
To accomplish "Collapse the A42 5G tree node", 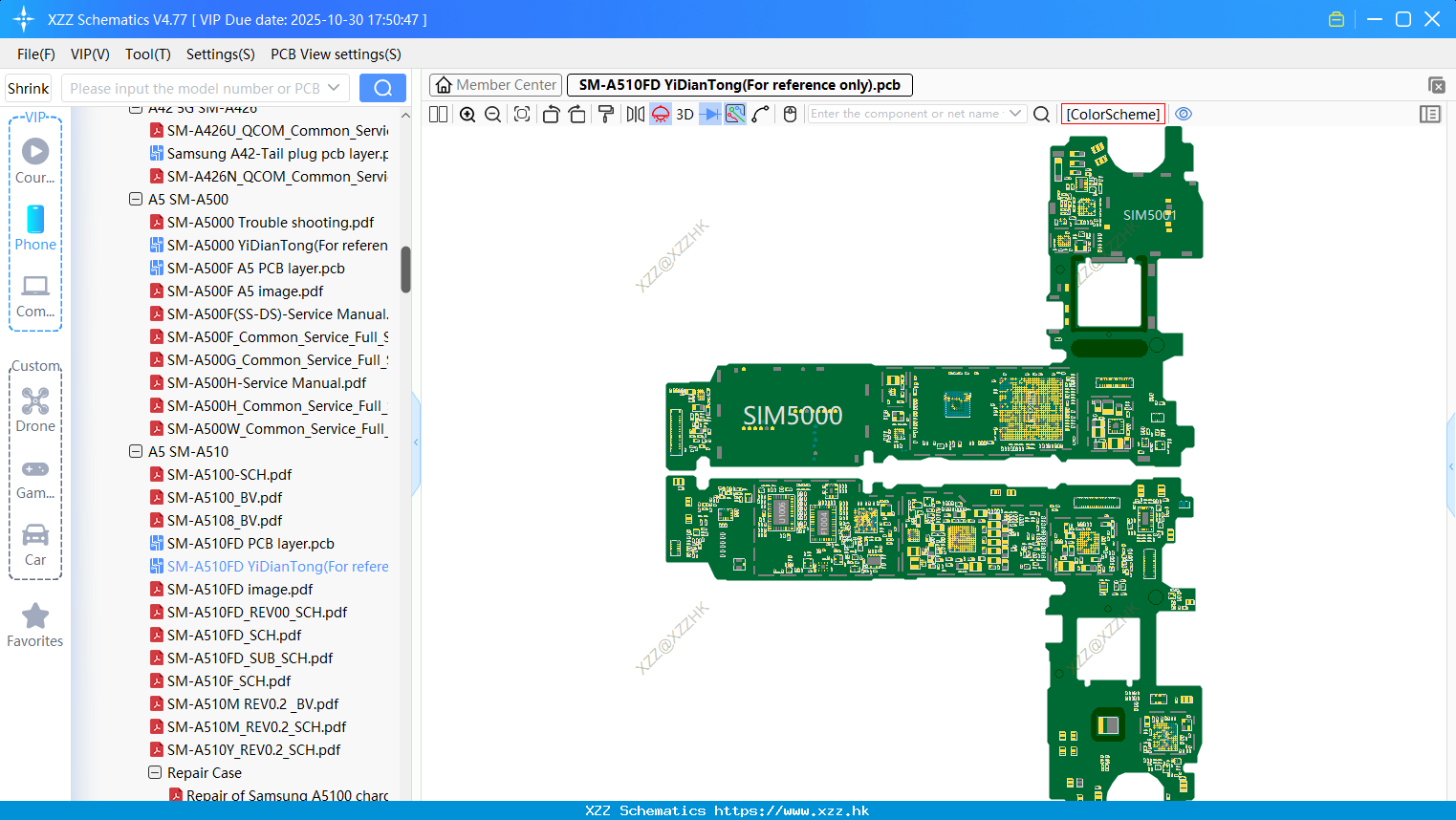I will 136,110.
